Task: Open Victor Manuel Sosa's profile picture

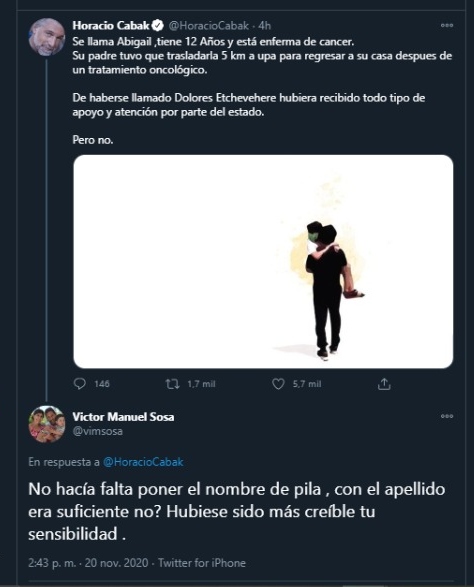Action: click(x=47, y=424)
